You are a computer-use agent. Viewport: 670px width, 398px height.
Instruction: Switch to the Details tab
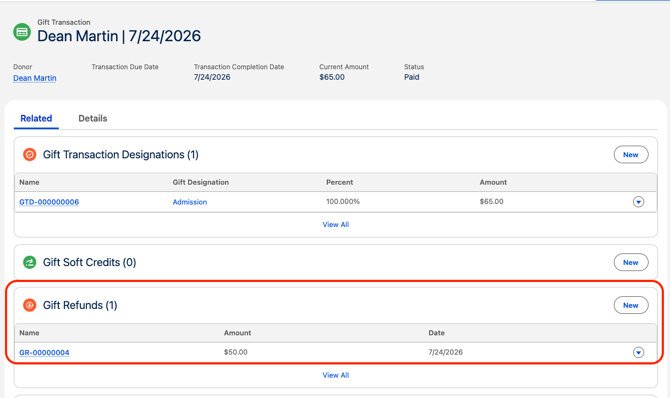point(93,118)
